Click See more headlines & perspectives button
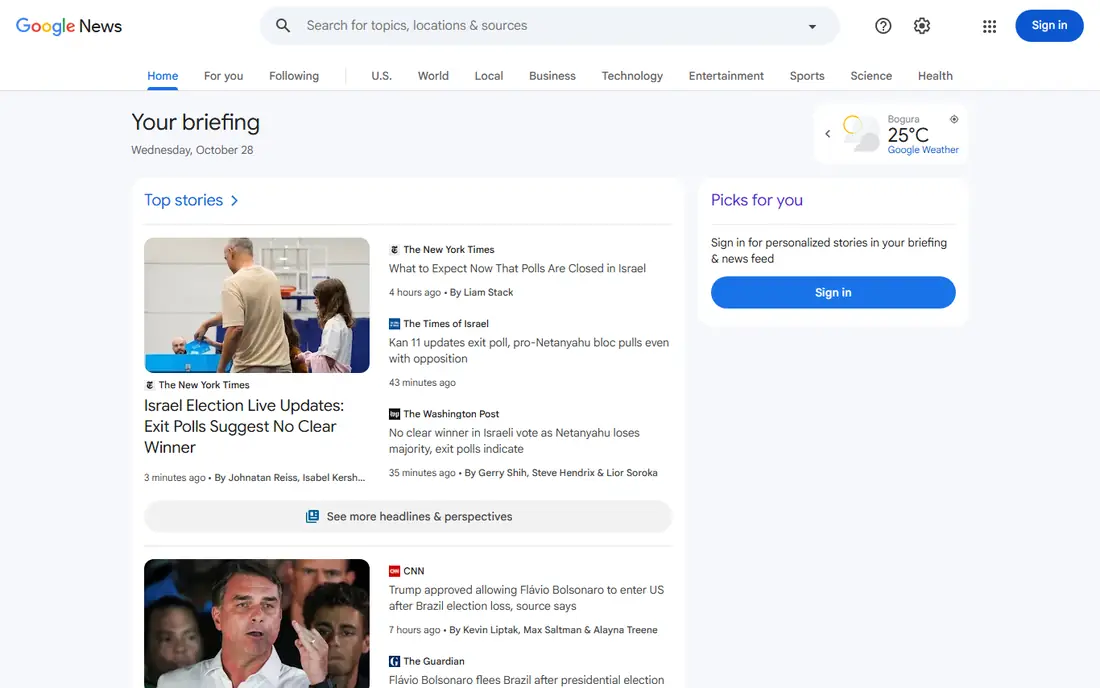The height and width of the screenshot is (688, 1100). click(408, 516)
